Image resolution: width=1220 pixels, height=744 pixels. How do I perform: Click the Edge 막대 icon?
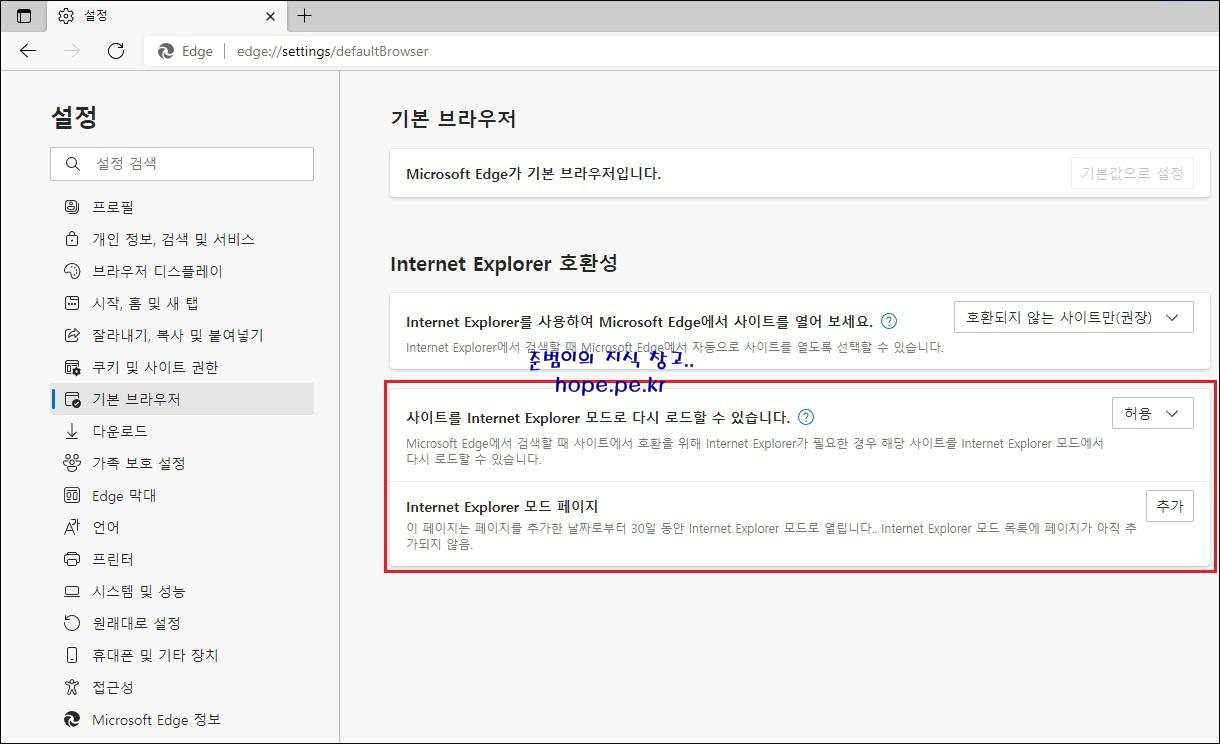[x=72, y=495]
